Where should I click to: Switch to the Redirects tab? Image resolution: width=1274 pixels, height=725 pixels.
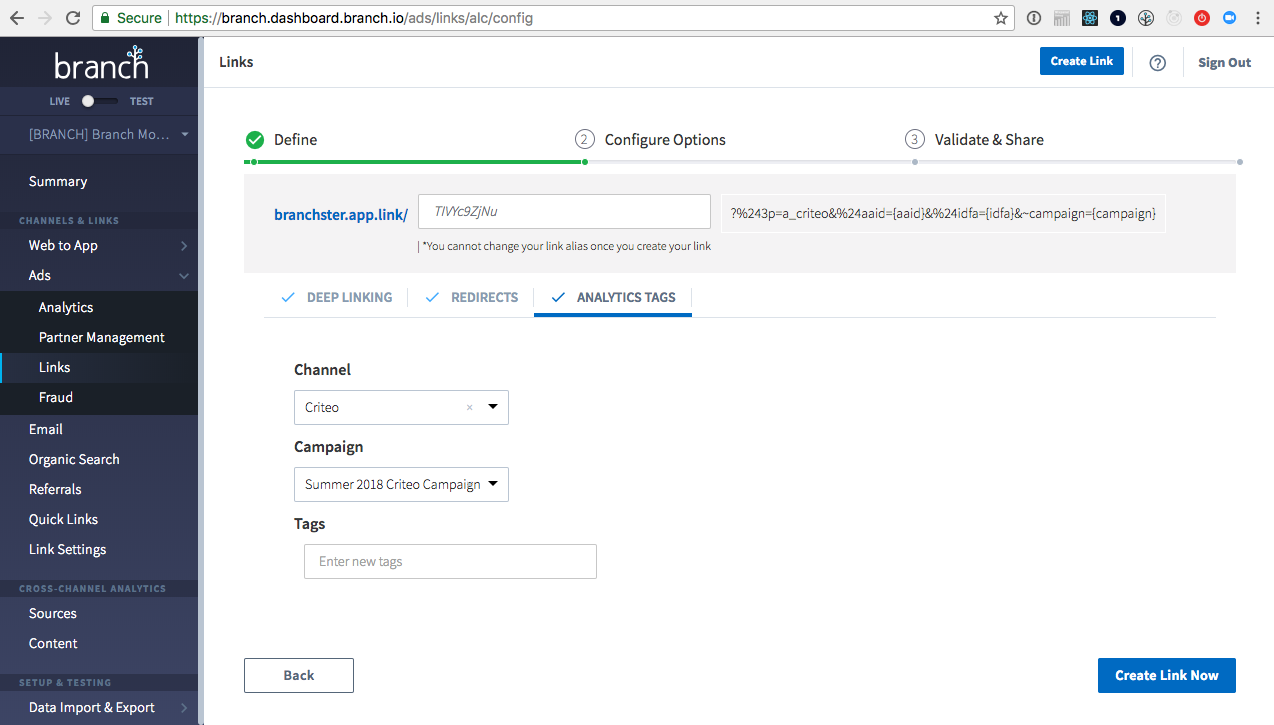tap(471, 297)
